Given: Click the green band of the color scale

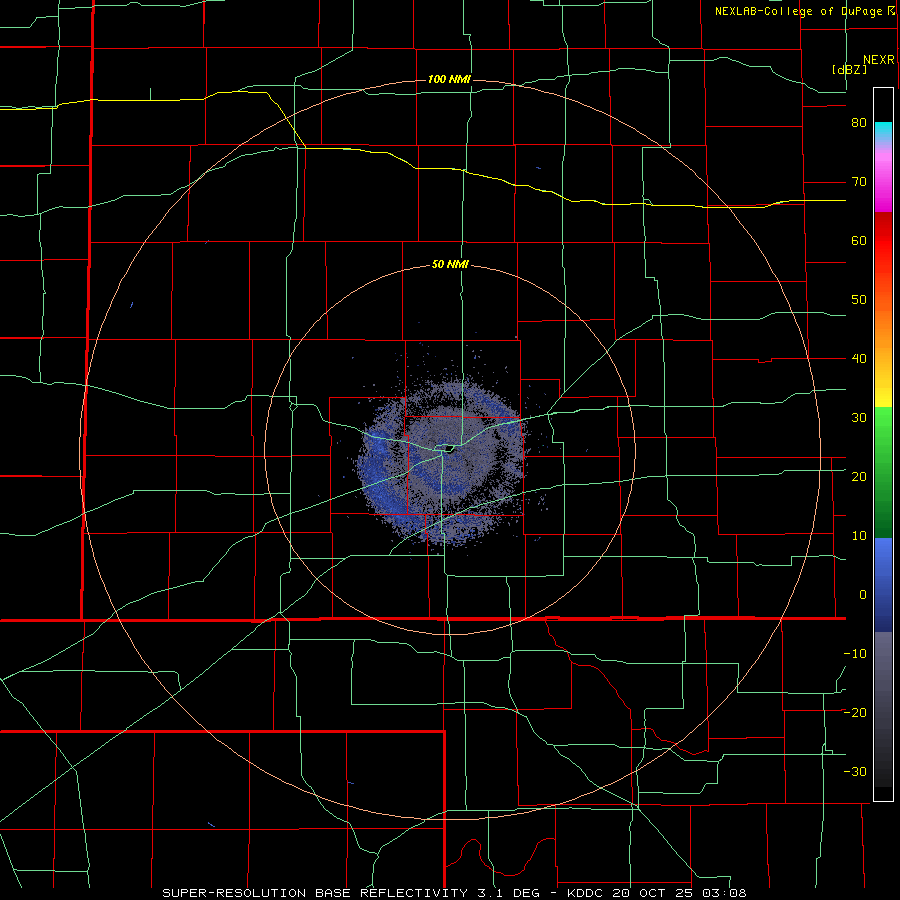Looking at the screenshot, I should (883, 472).
